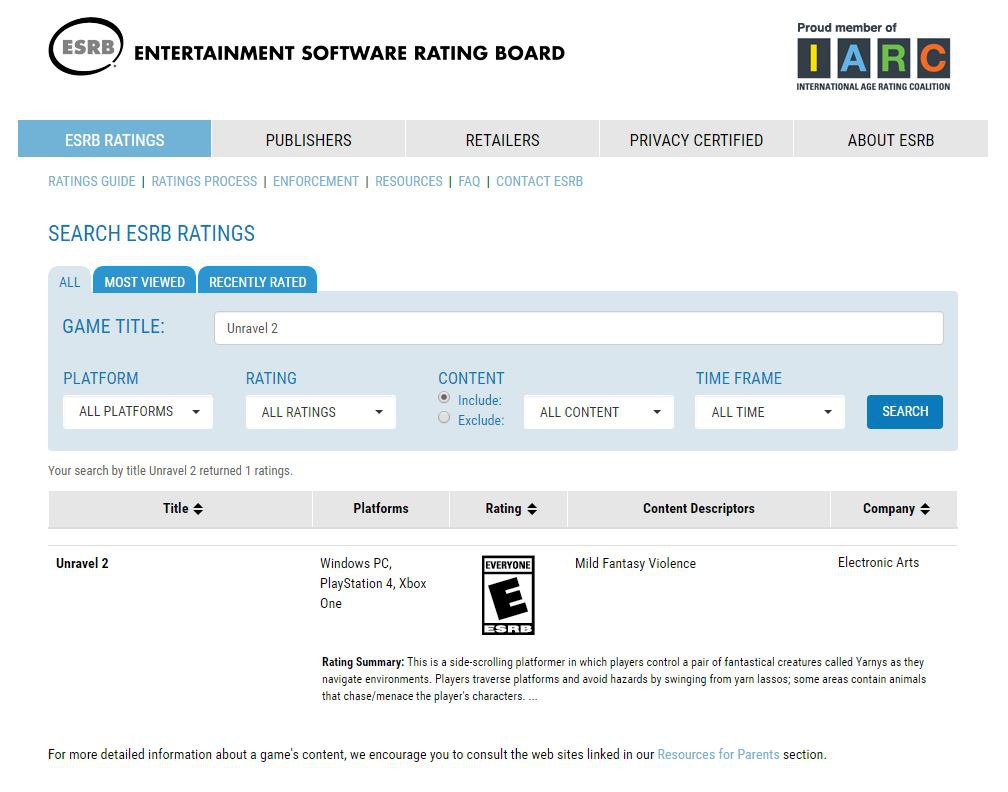The height and width of the screenshot is (792, 1008).
Task: Click the Everyone E rating icon
Action: (x=508, y=595)
